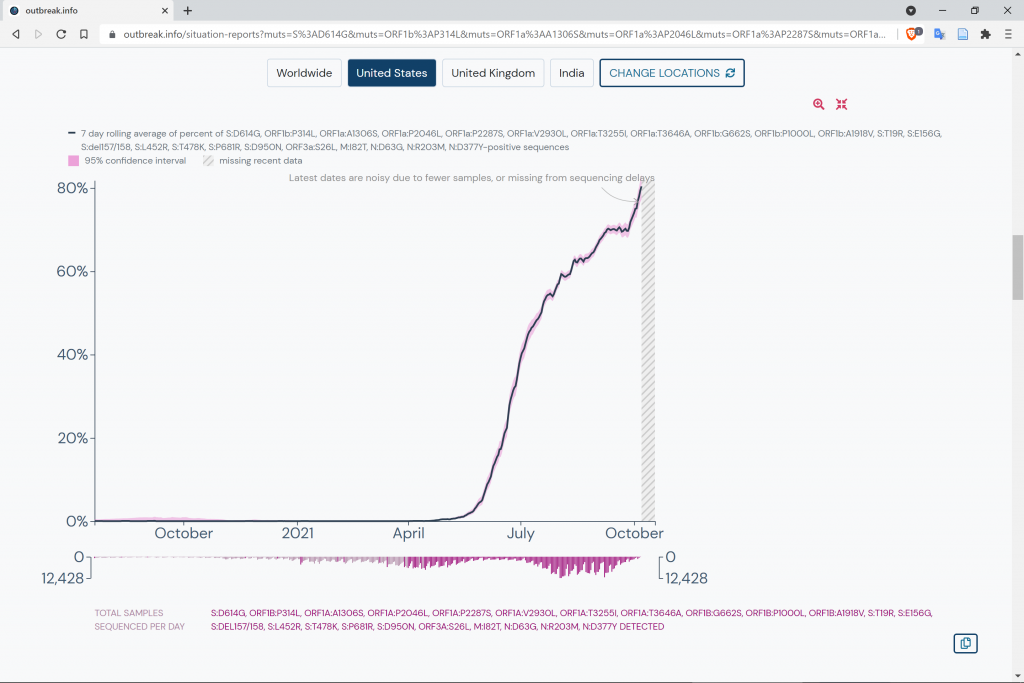Click the reset zoom compress icon
This screenshot has width=1024, height=683.
pos(842,104)
